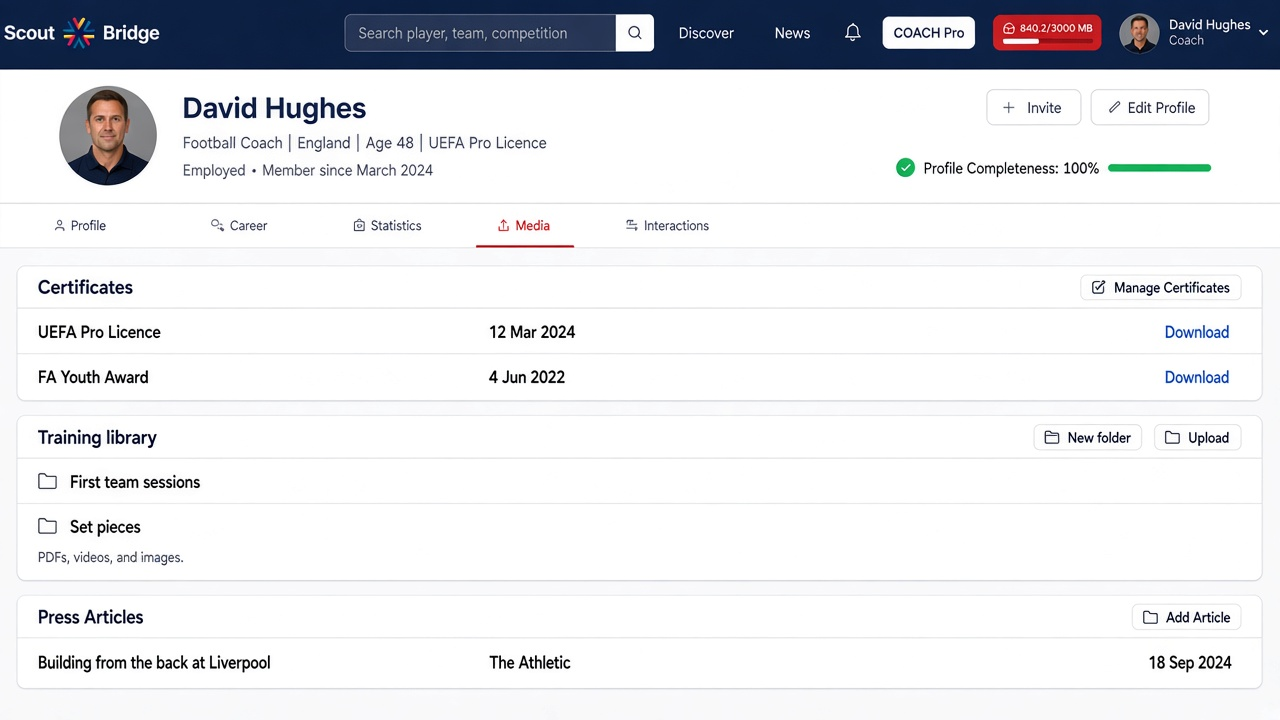Expand the account menu chevron
Screen dimensions: 1280x720
[x=1264, y=33]
